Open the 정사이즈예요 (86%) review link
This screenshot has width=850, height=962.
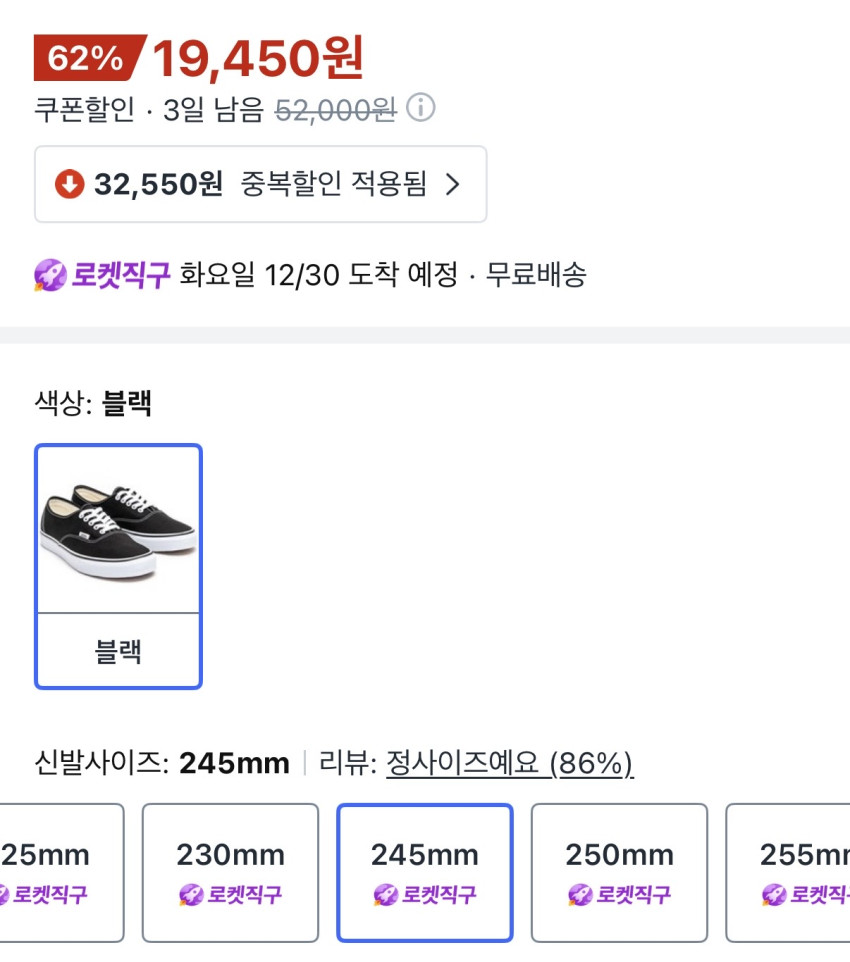[x=509, y=764]
